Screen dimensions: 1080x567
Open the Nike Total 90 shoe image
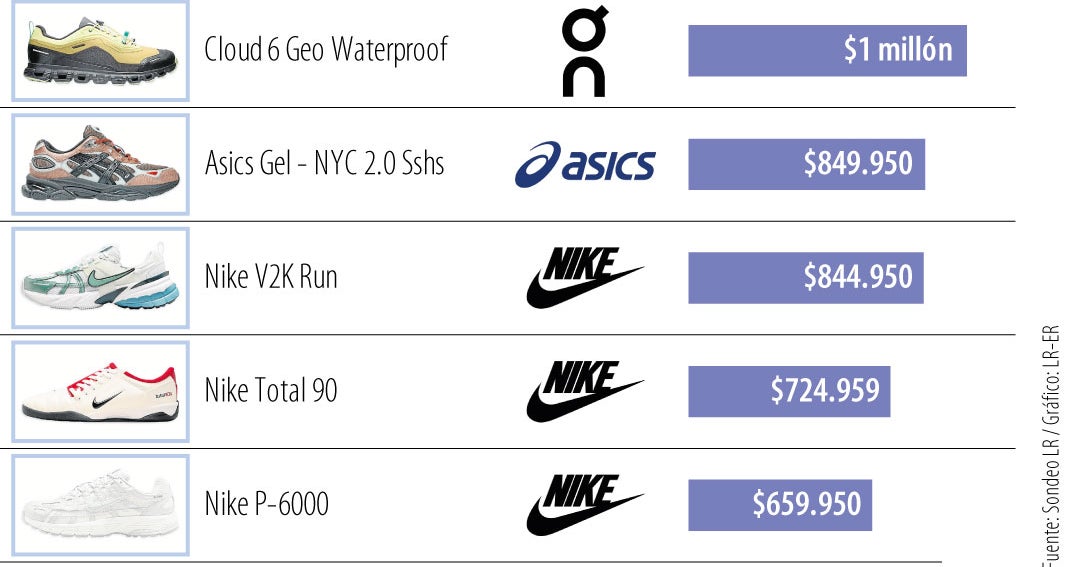click(x=101, y=391)
